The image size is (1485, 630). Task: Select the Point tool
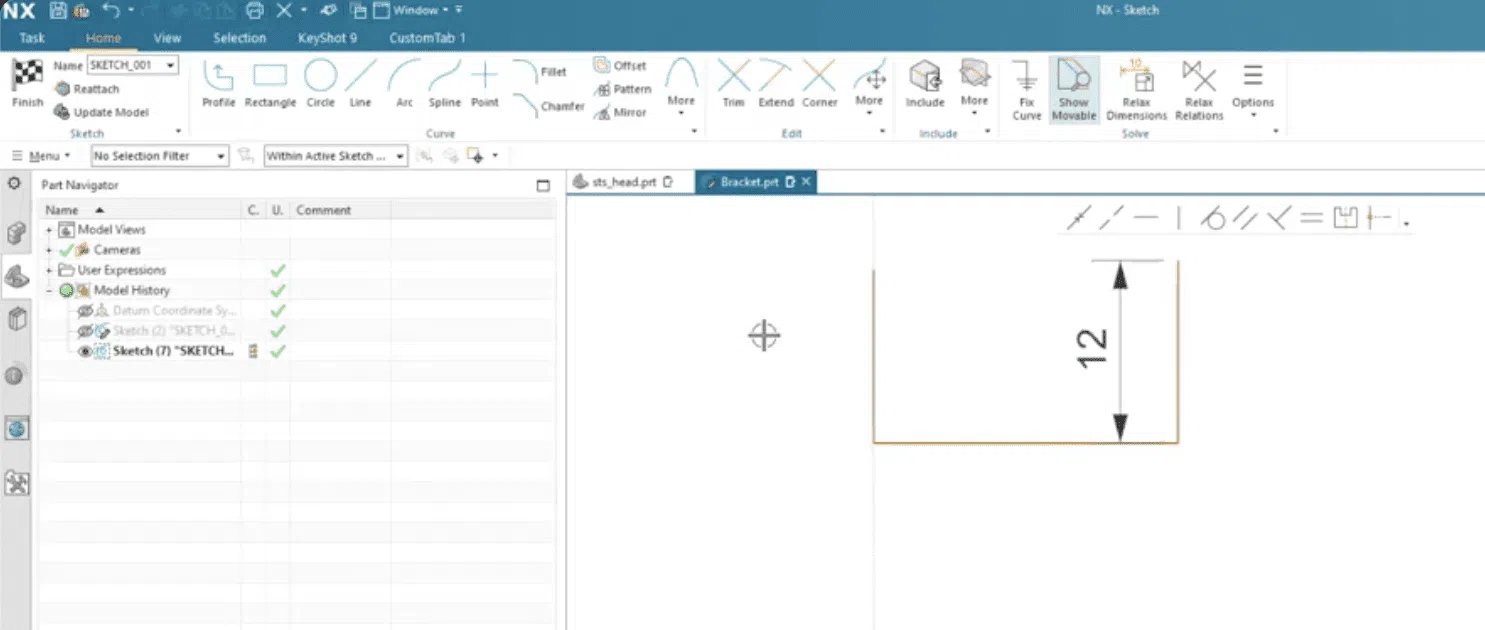click(485, 84)
